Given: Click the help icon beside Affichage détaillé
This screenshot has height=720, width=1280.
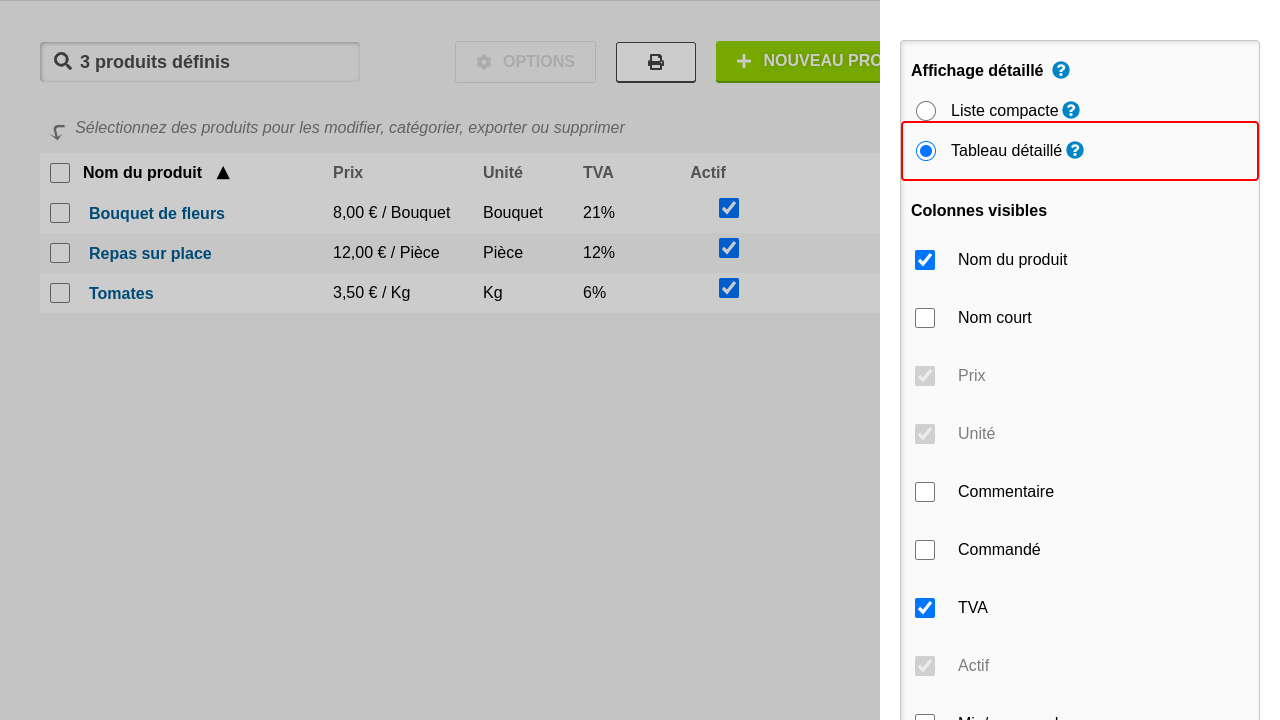Looking at the screenshot, I should point(1061,70).
